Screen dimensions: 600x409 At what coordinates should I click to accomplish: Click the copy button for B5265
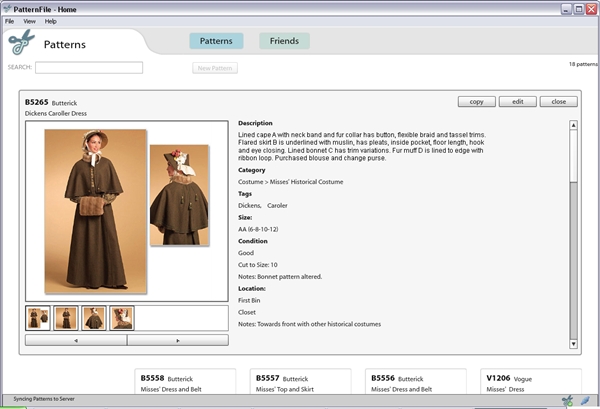[x=476, y=102]
